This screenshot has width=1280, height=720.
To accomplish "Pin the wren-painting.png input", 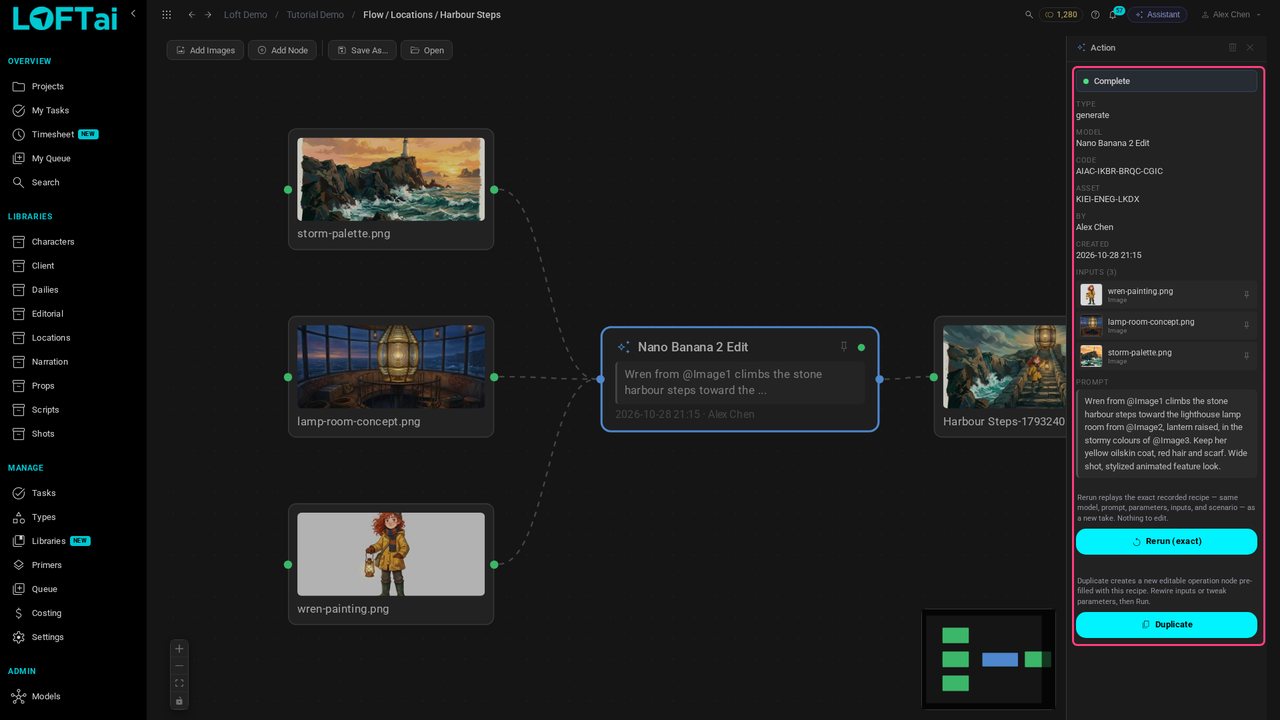I will click(1246, 294).
